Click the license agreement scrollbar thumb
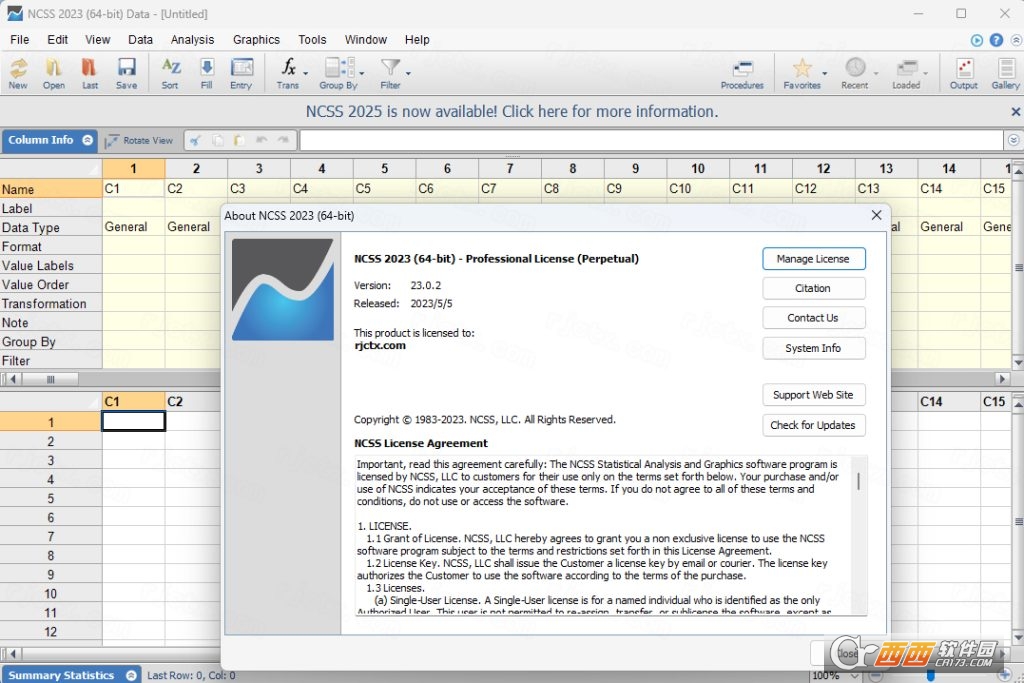The width and height of the screenshot is (1024, 683). pyautogui.click(x=858, y=481)
